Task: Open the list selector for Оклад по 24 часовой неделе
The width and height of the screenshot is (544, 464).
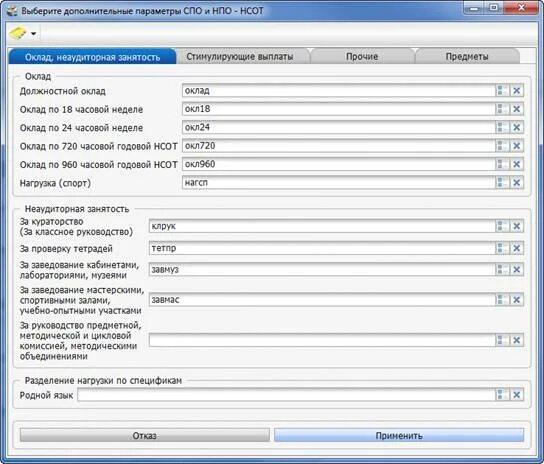Action: 502,127
